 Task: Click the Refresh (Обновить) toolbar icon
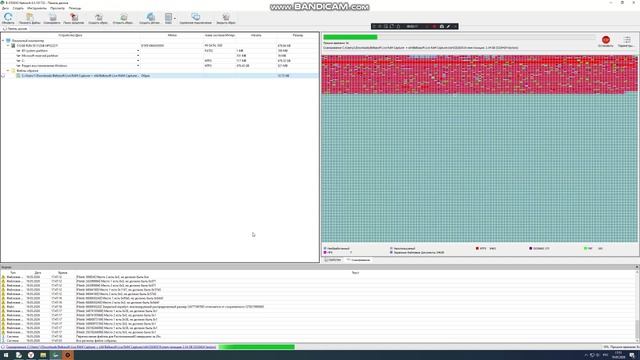coord(8,18)
